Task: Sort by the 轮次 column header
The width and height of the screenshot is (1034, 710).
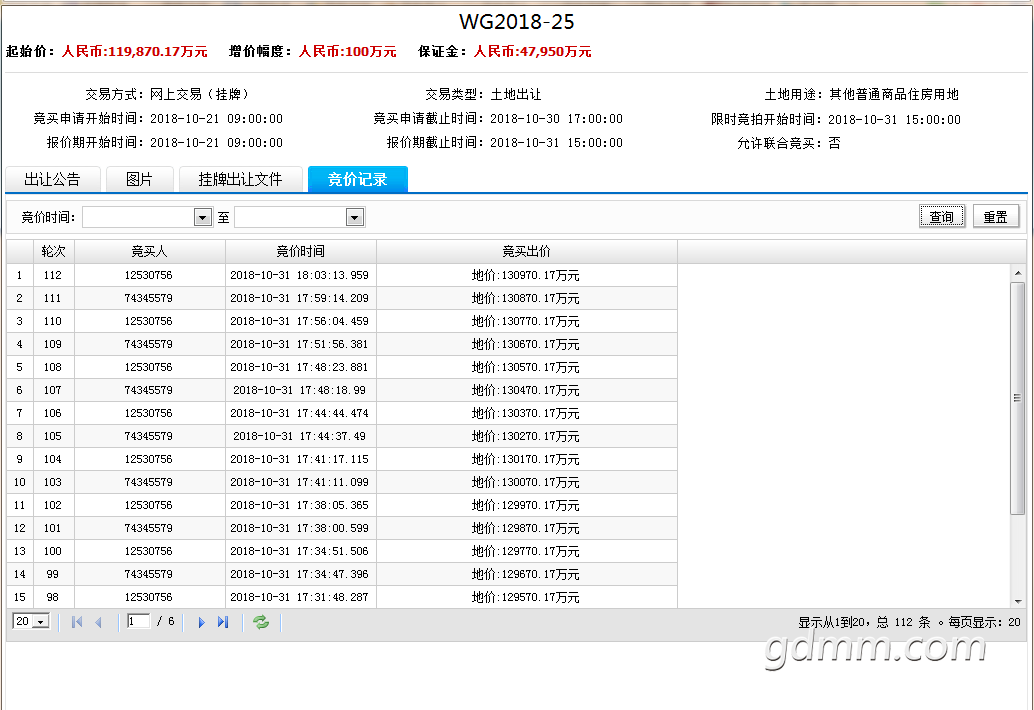Action: click(x=53, y=251)
